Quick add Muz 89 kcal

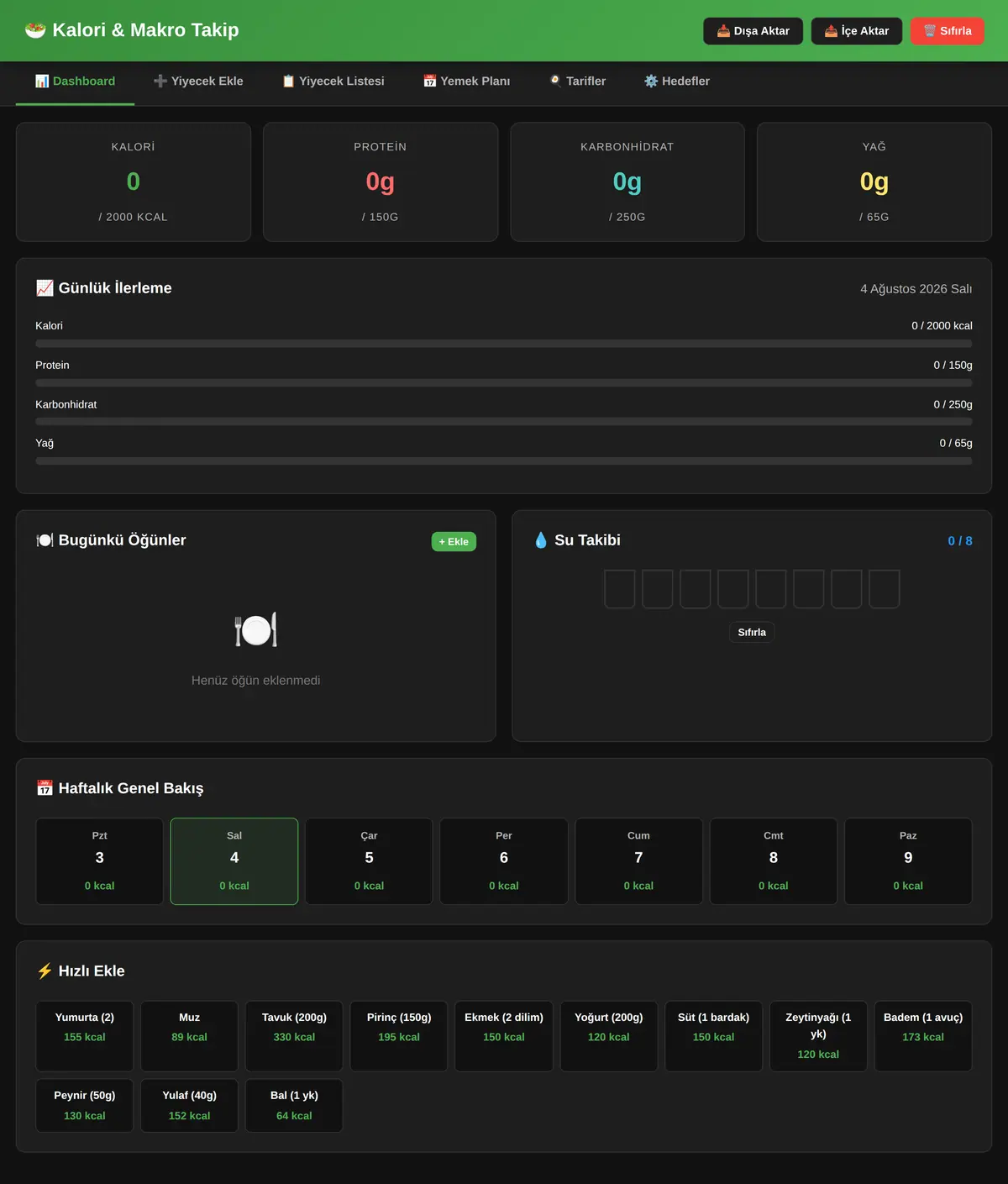tap(190, 1036)
